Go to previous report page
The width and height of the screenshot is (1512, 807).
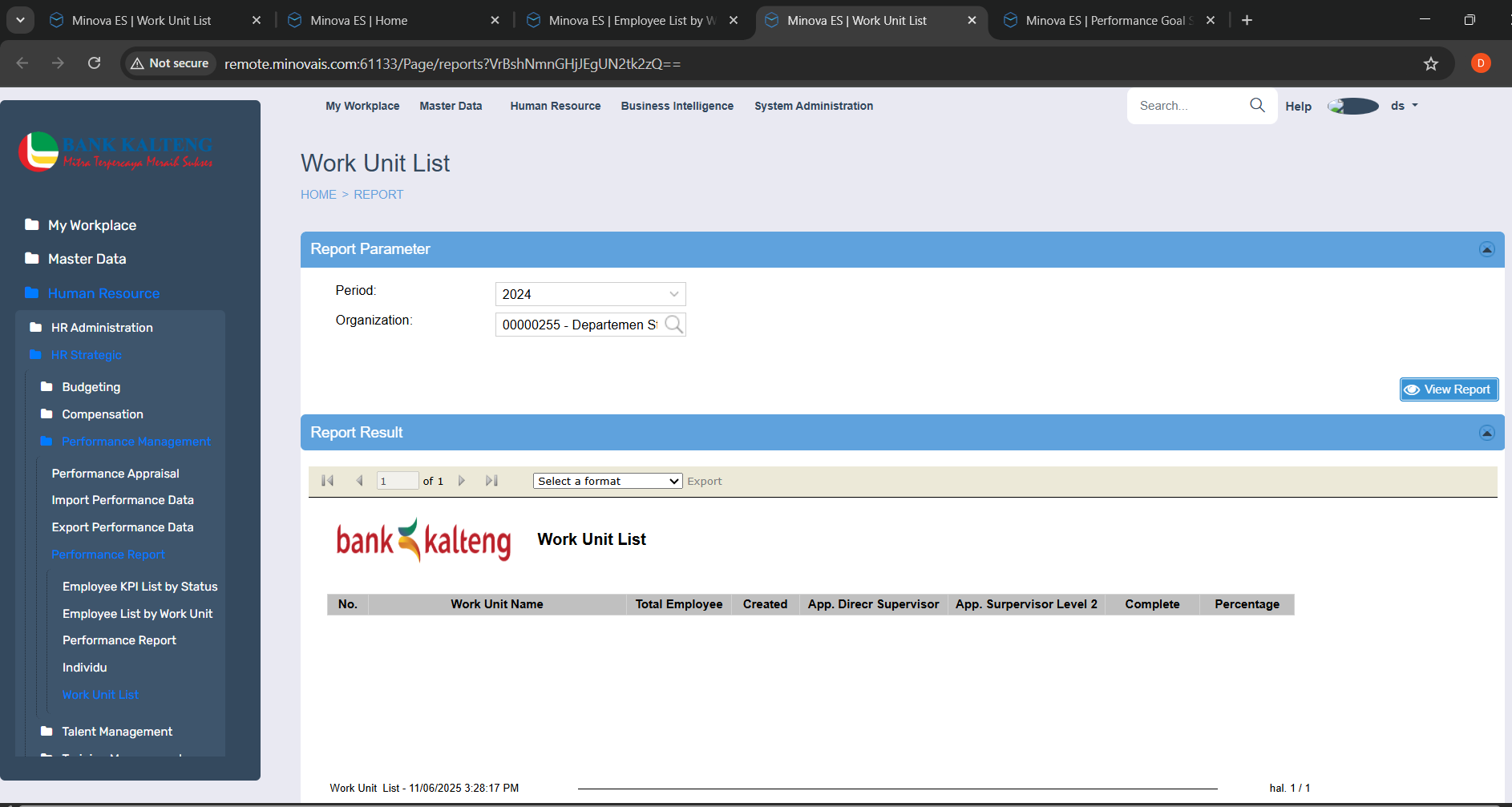[x=359, y=481]
